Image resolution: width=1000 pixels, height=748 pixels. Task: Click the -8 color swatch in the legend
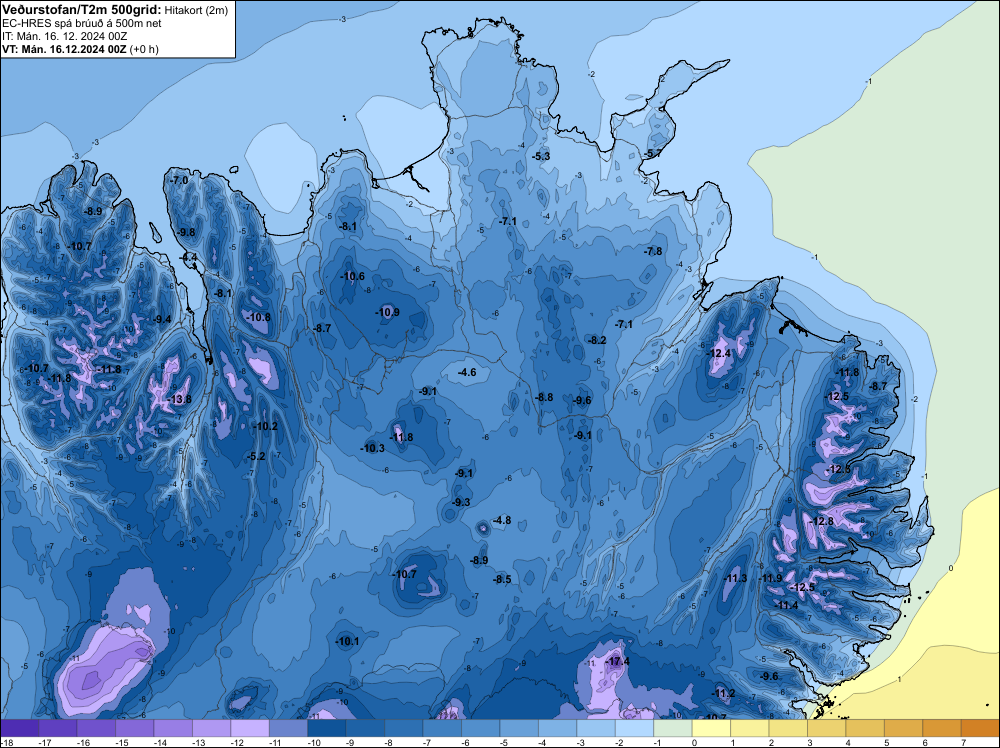pyautogui.click(x=404, y=728)
